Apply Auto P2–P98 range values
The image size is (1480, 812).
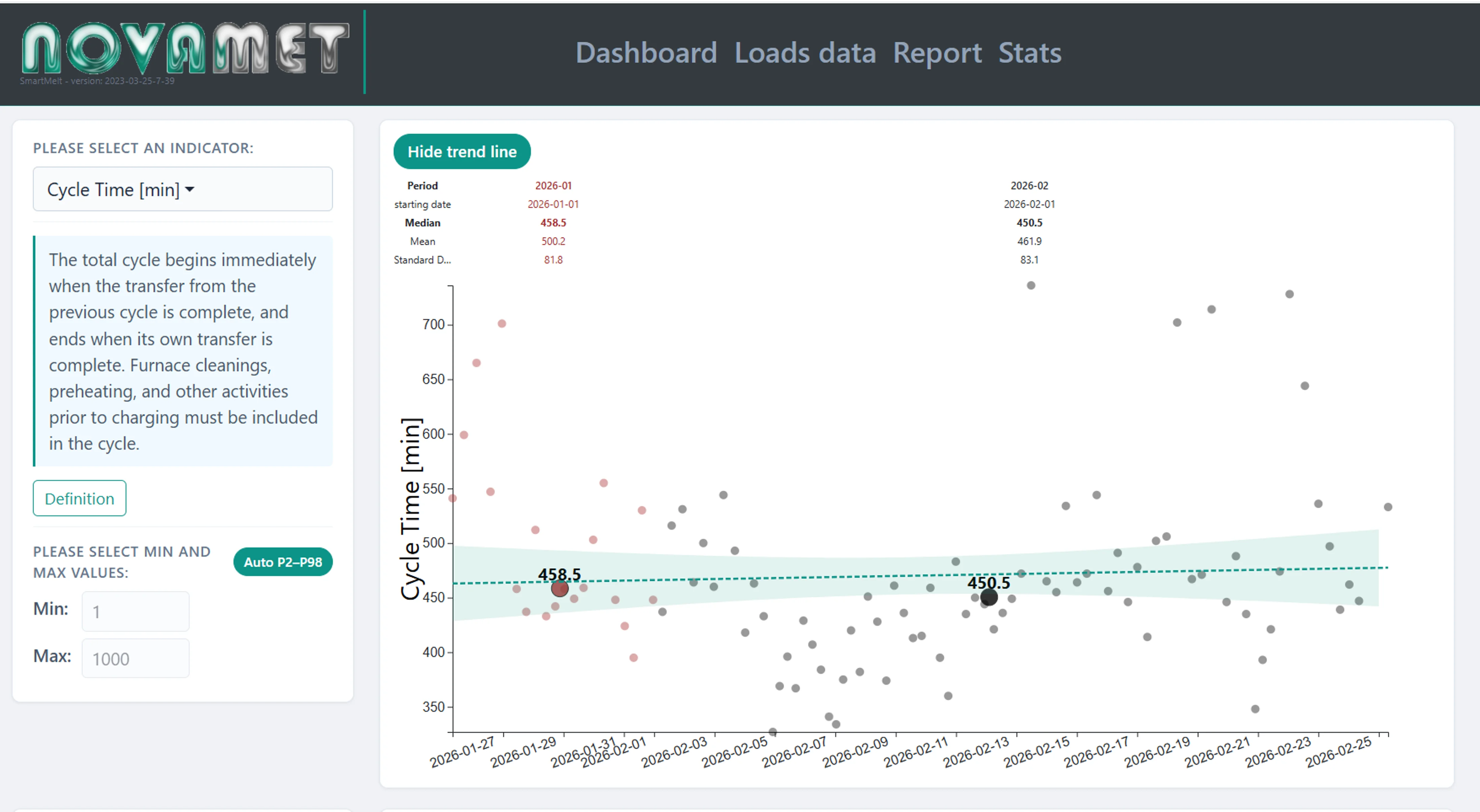(282, 562)
